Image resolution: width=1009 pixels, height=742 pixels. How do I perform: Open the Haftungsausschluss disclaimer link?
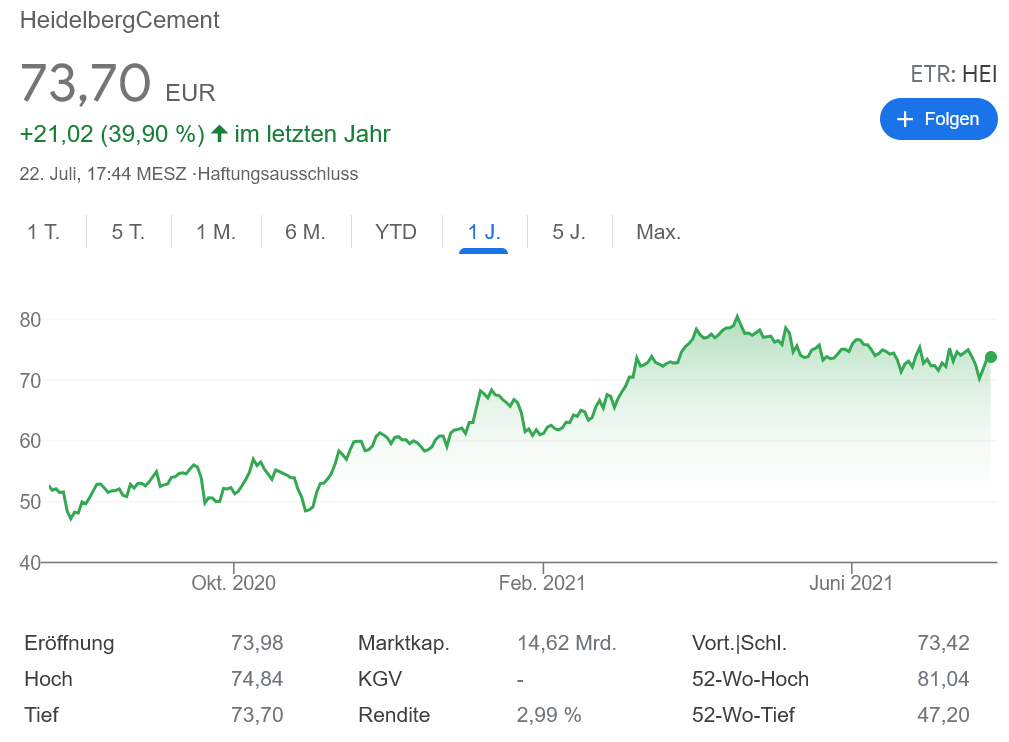tap(278, 174)
